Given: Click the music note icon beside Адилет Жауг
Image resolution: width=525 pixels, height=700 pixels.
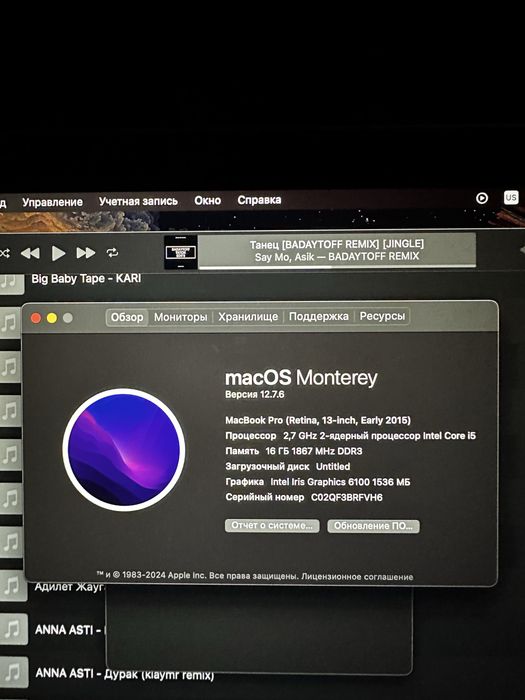Looking at the screenshot, I should coord(12,585).
